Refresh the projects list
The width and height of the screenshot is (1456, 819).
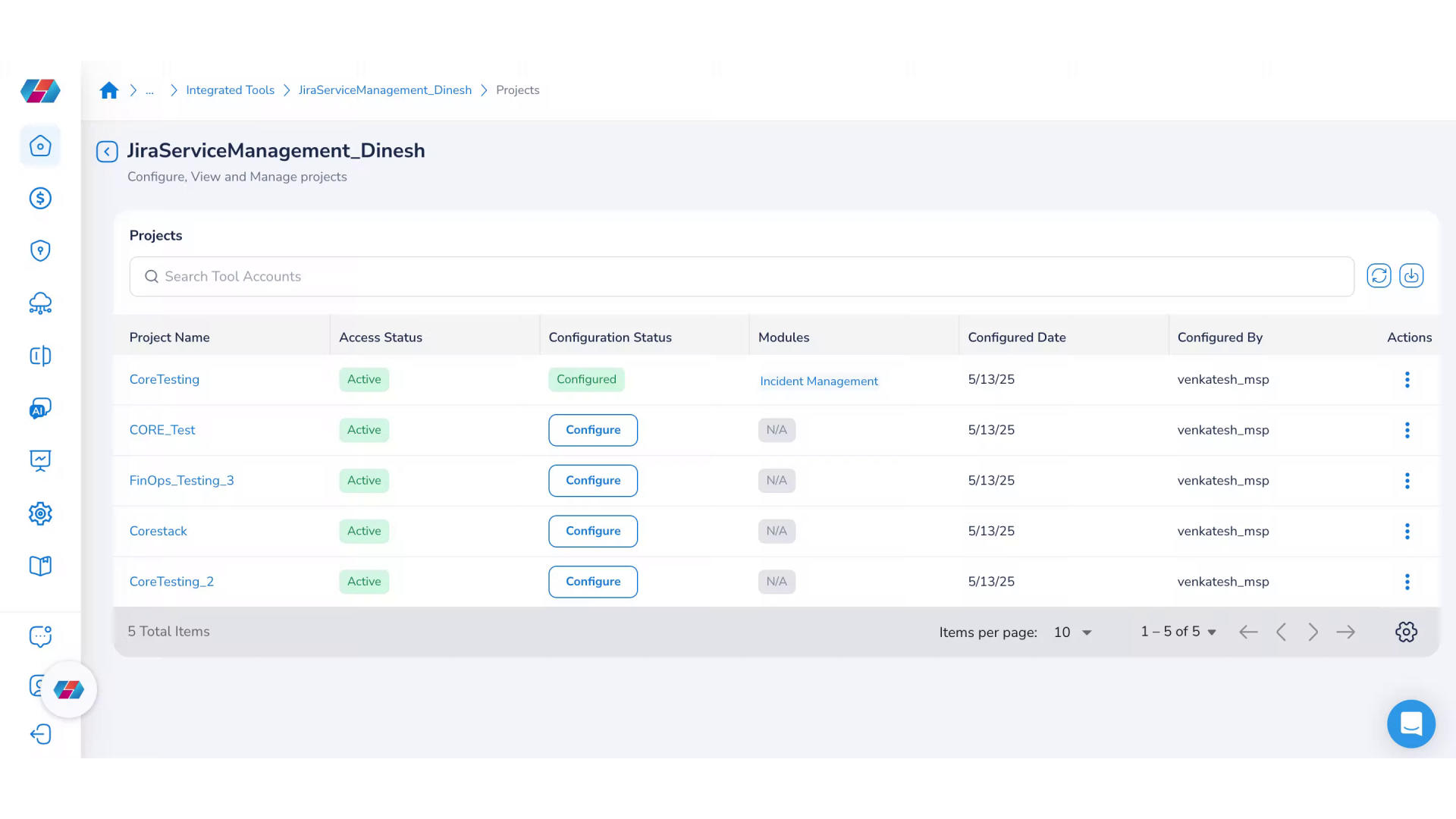click(x=1379, y=275)
